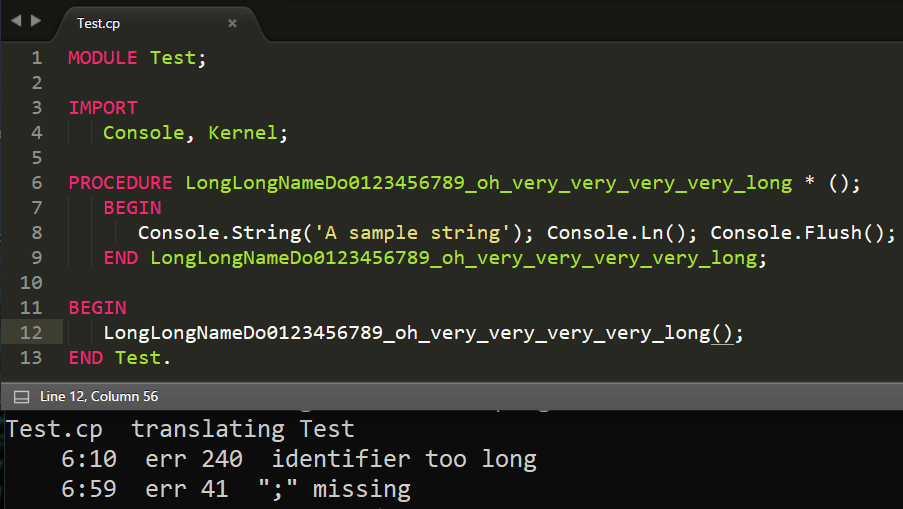Click the Console.Ln() call
Screen dimensions: 903x509
(621, 233)
